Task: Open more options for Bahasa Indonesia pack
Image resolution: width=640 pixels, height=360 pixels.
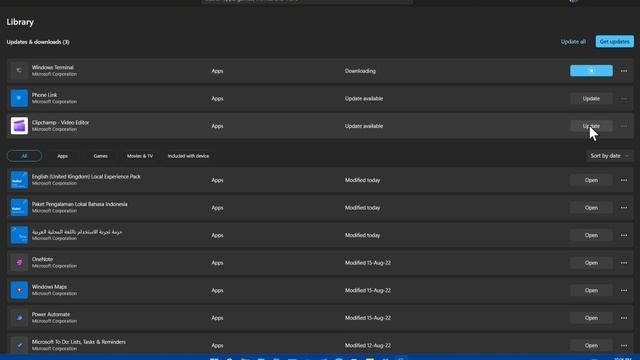Action: (x=624, y=208)
